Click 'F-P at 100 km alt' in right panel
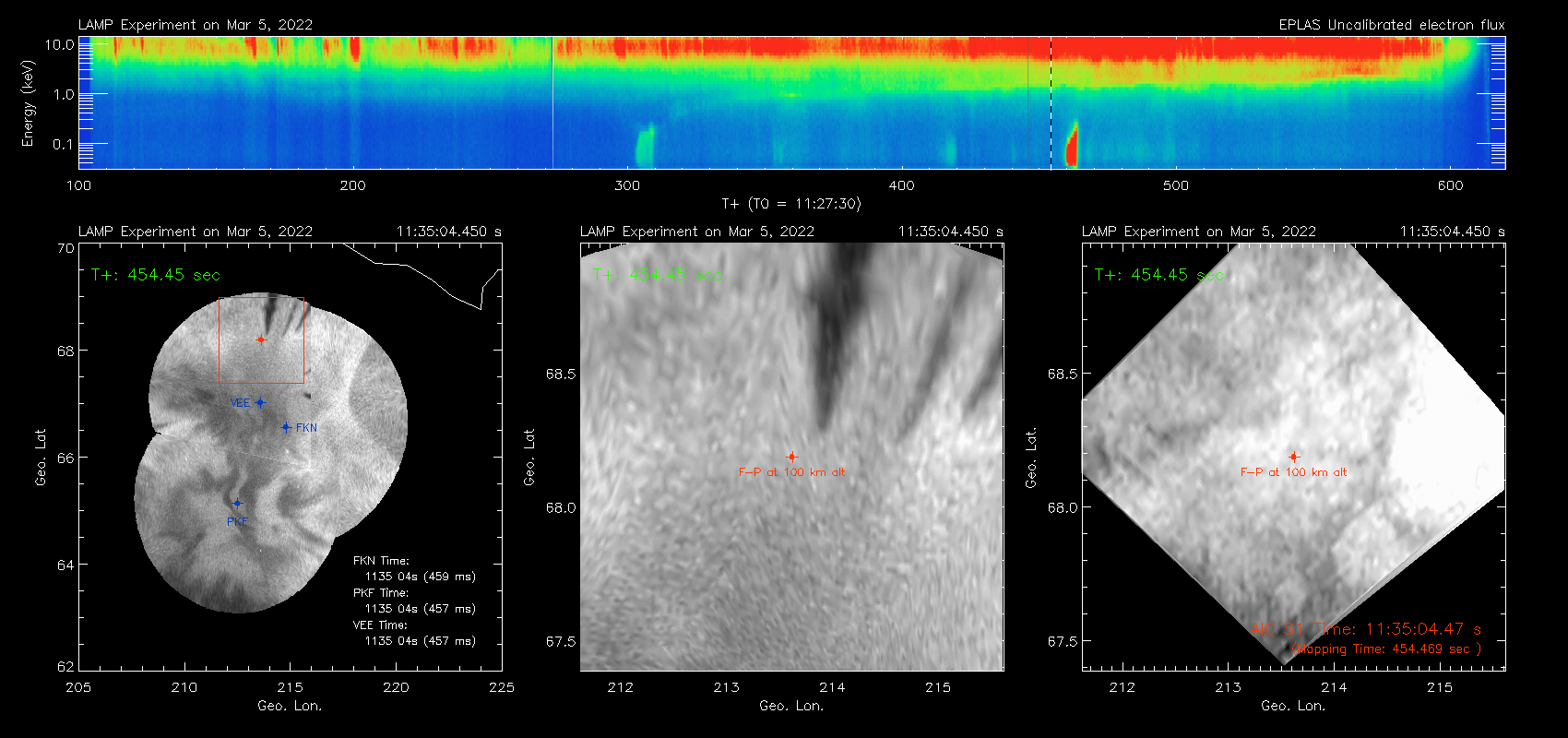The width and height of the screenshot is (1568, 738). click(x=1293, y=472)
